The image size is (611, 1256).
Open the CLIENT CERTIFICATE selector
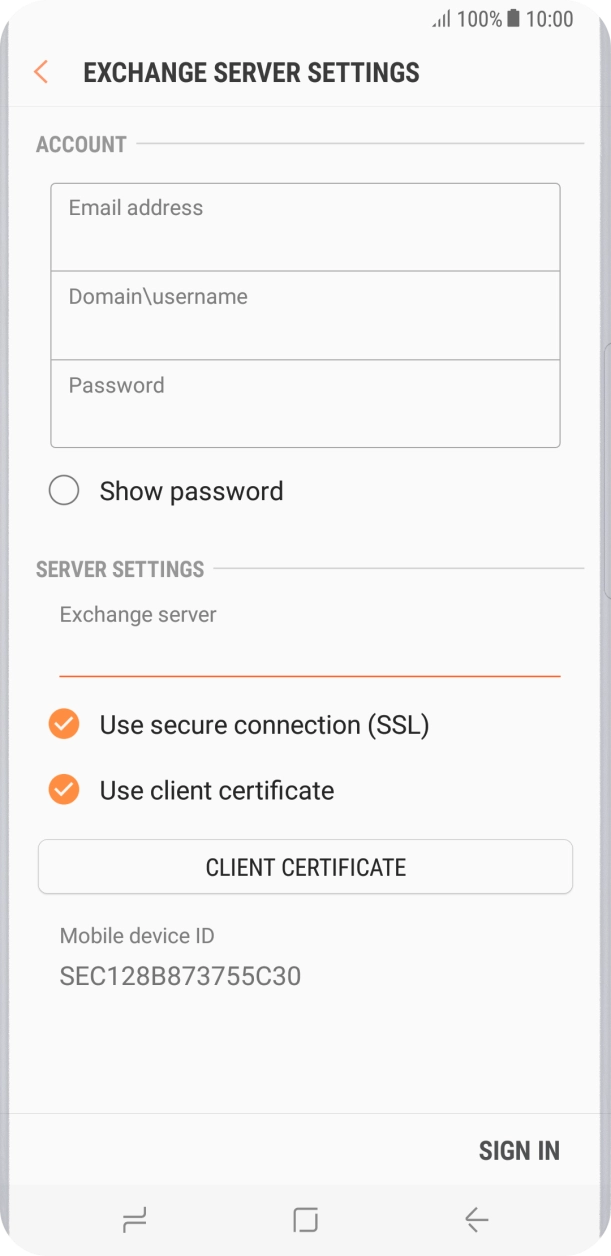pos(305,866)
